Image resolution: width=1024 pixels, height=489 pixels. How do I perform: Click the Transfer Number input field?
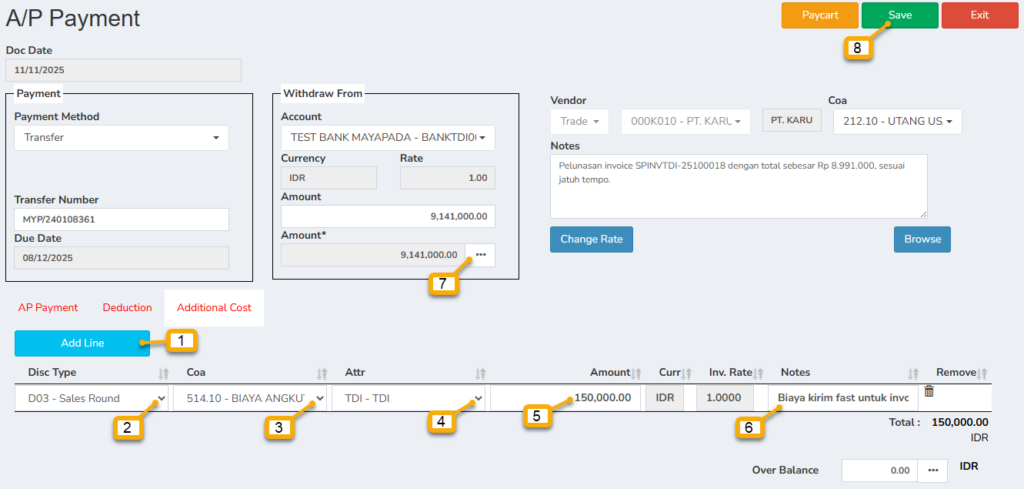point(121,219)
